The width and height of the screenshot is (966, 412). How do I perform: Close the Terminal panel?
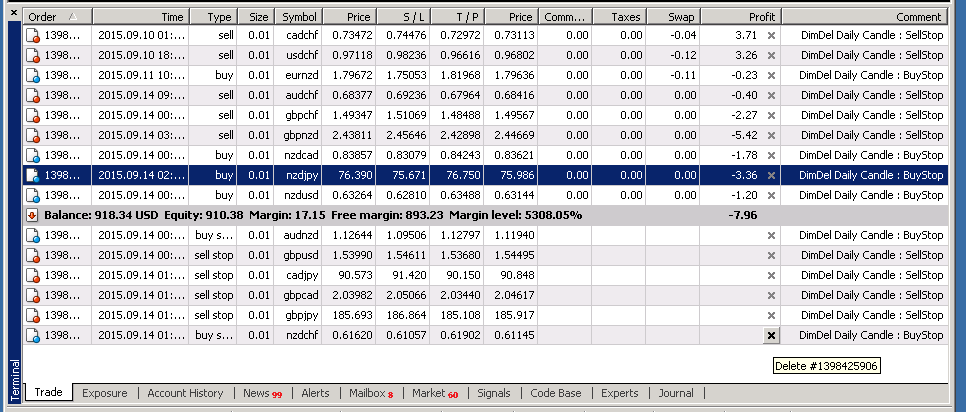15,12
